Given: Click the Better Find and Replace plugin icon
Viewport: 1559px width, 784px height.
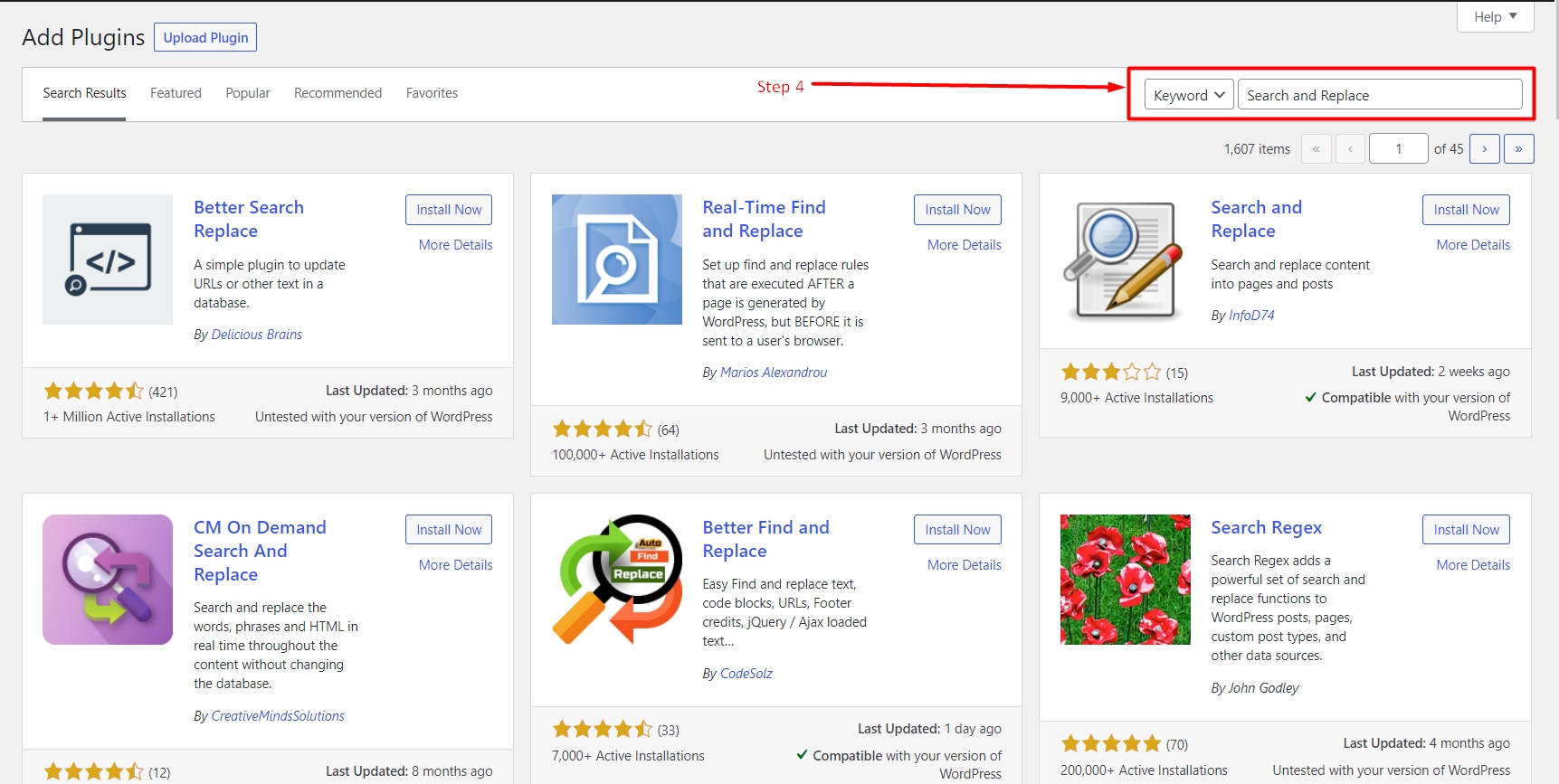Looking at the screenshot, I should pyautogui.click(x=617, y=580).
